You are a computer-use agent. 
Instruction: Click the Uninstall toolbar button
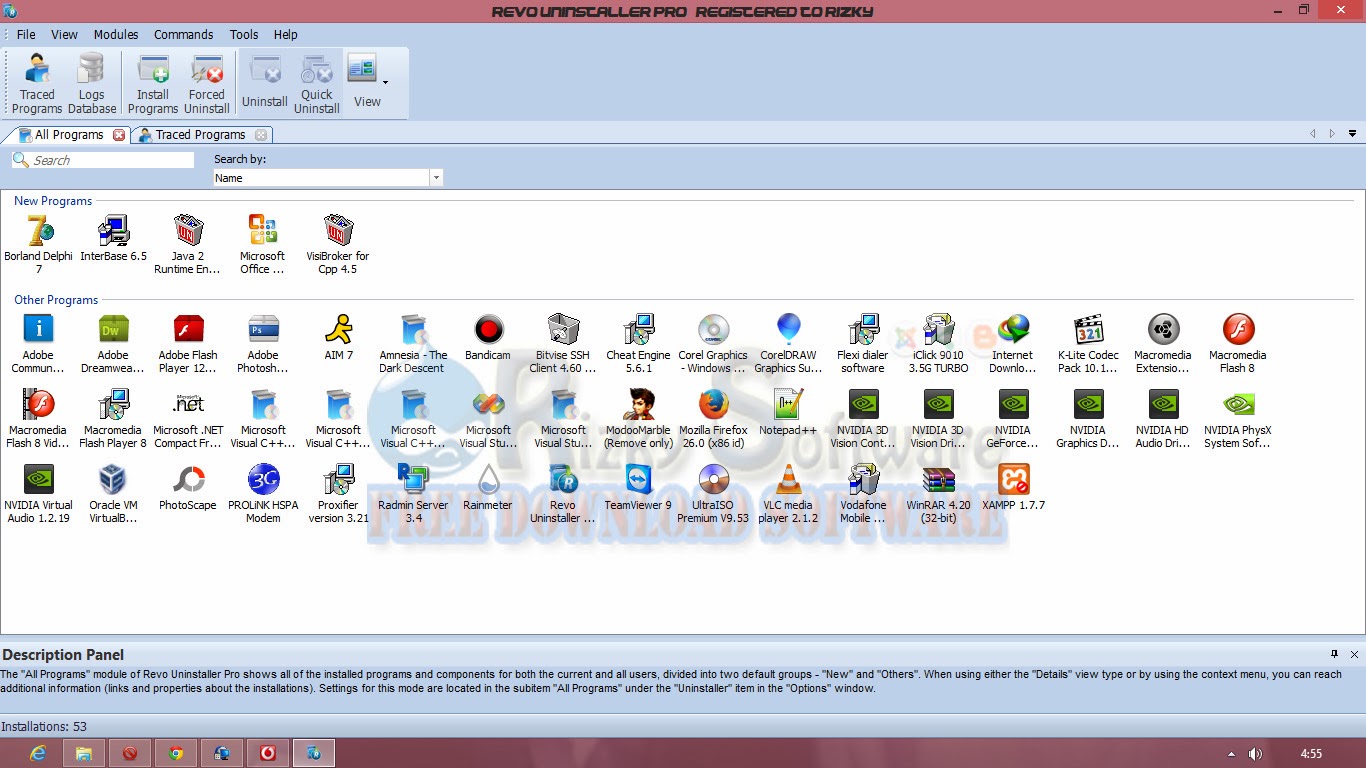[x=265, y=84]
